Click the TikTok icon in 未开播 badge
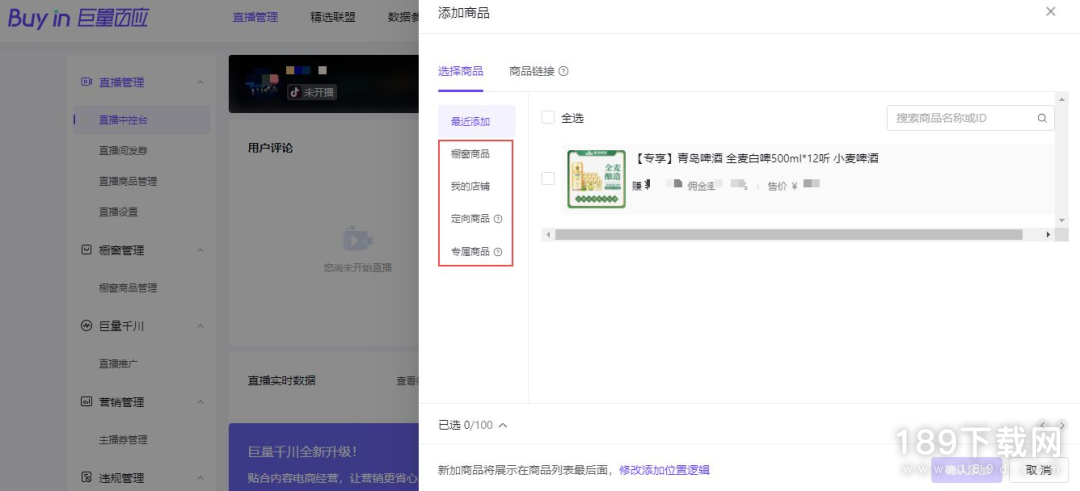Screen dimensions: 1080x491 pyautogui.click(x=295, y=92)
